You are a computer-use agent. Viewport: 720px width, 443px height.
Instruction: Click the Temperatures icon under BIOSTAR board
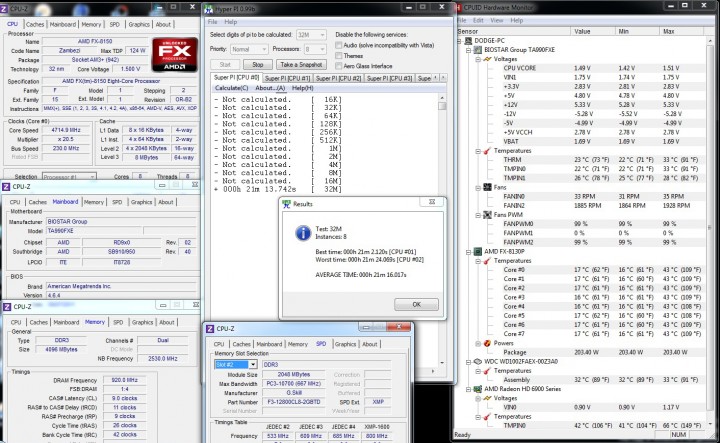point(487,151)
